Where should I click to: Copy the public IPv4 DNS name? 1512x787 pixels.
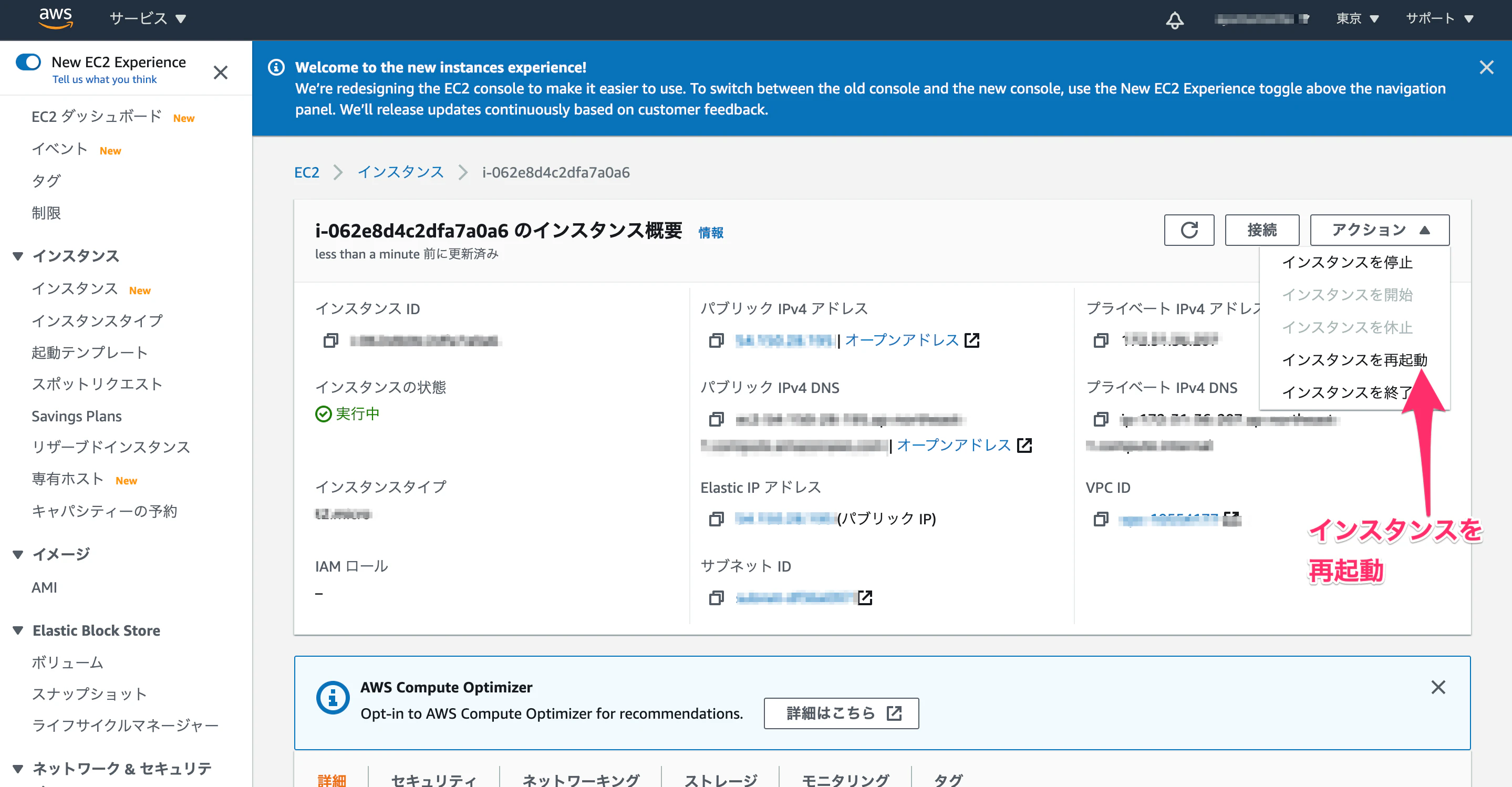[x=716, y=419]
